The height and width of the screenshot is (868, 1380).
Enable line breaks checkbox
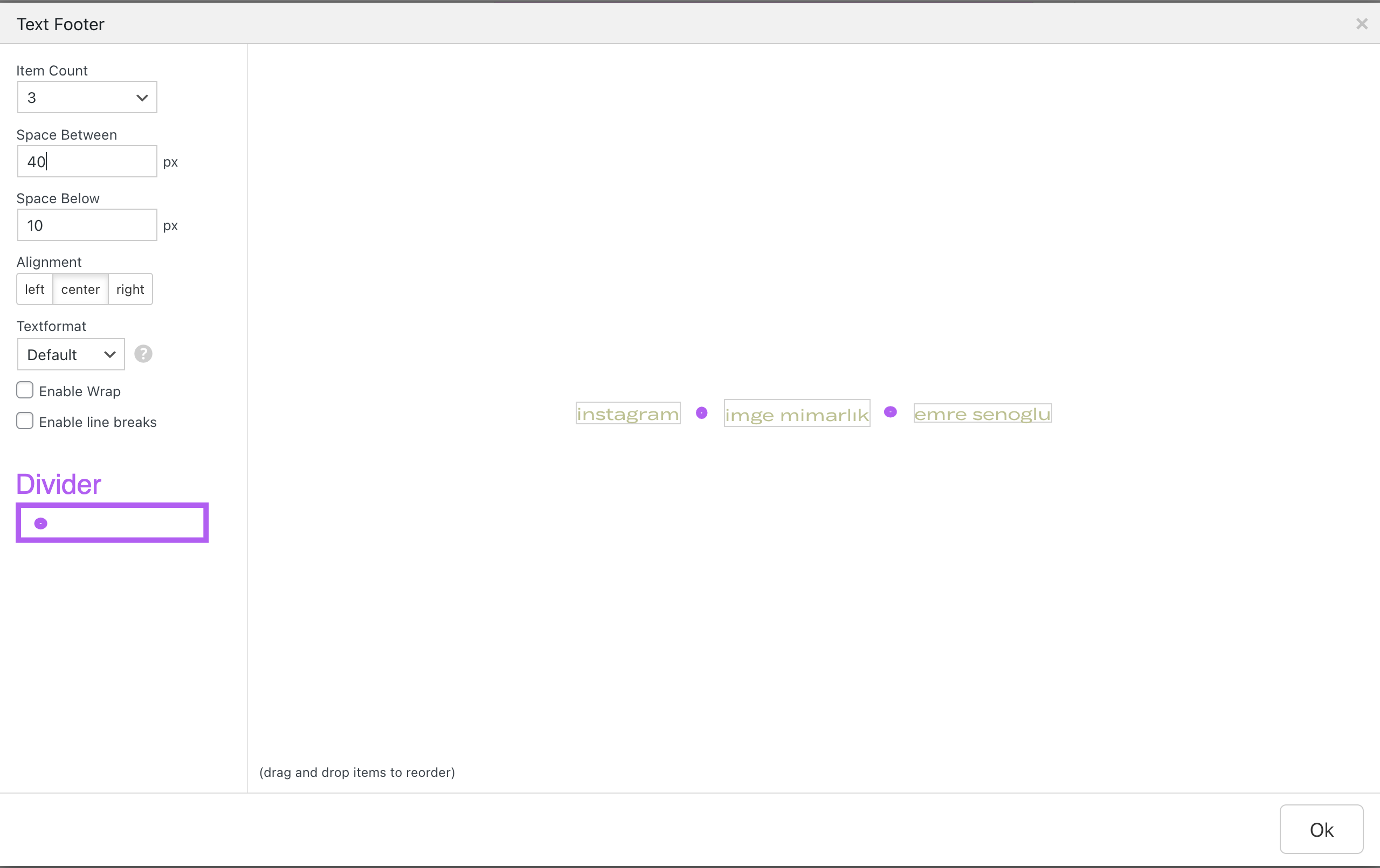[x=25, y=422]
